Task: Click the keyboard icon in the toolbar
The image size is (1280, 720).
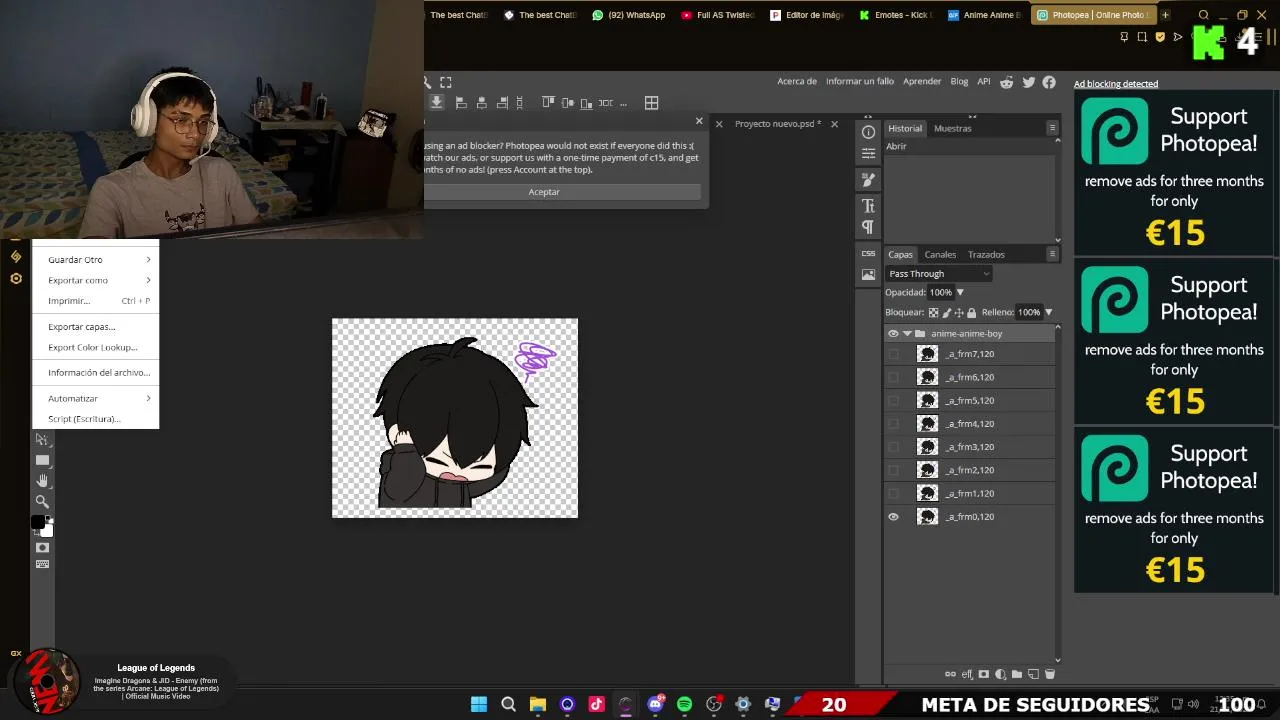Action: 42,564
